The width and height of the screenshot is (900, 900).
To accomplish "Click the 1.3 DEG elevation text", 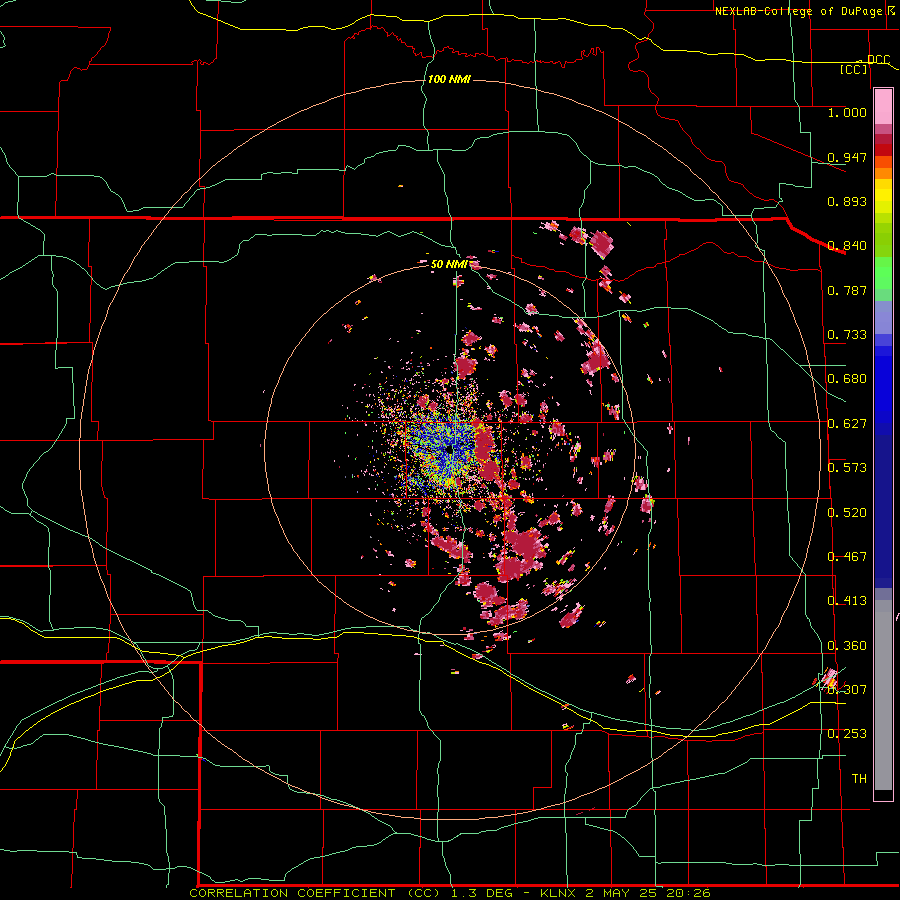I will 482,893.
